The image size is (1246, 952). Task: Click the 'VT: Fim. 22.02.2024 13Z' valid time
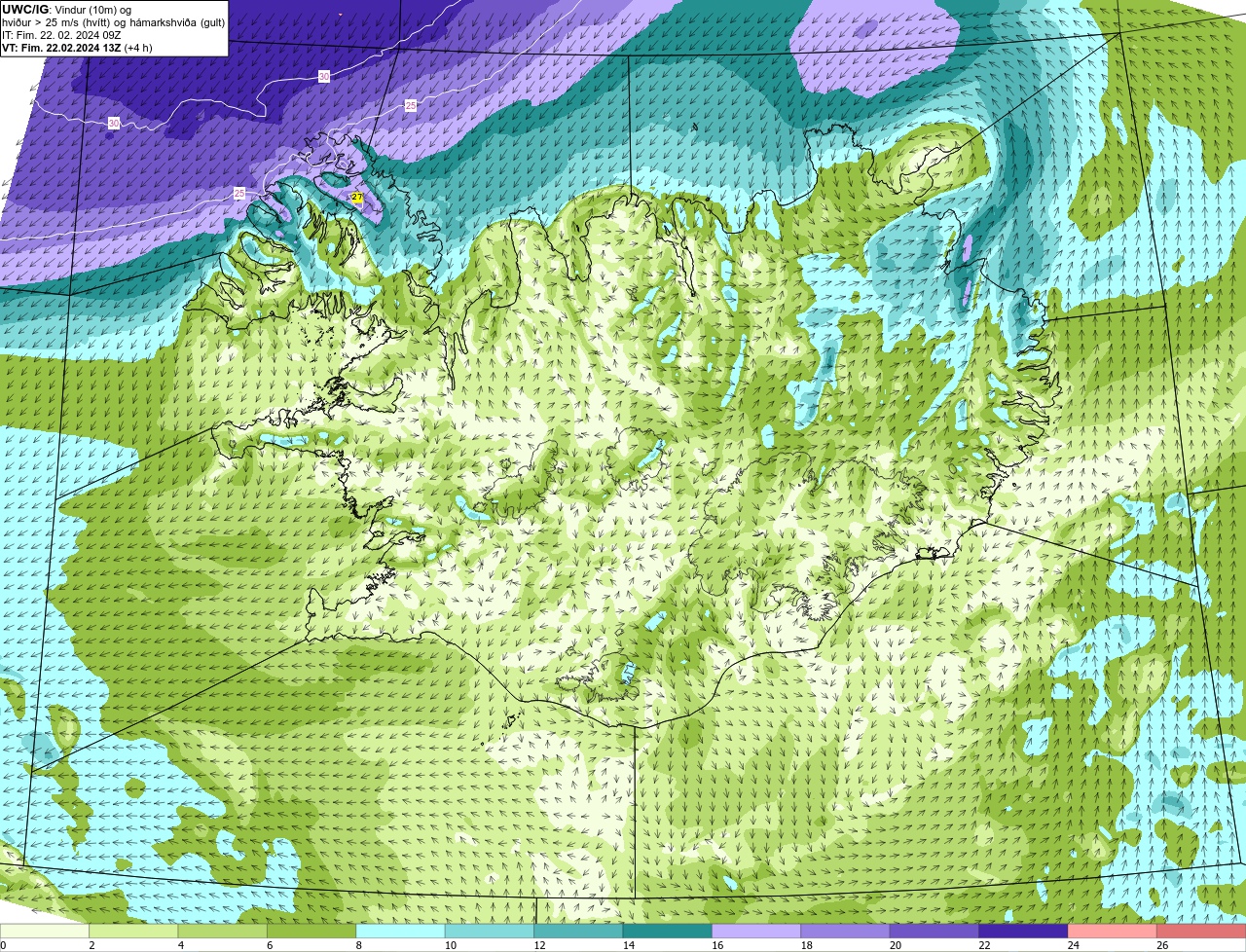point(61,48)
